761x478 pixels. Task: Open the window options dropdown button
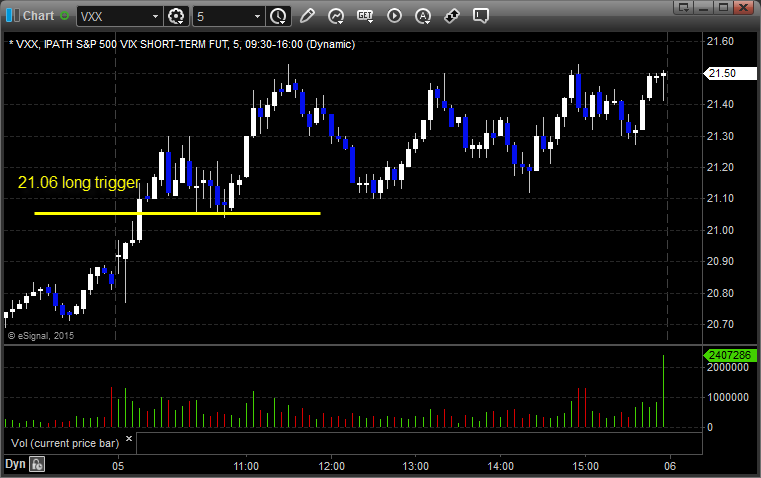click(683, 7)
